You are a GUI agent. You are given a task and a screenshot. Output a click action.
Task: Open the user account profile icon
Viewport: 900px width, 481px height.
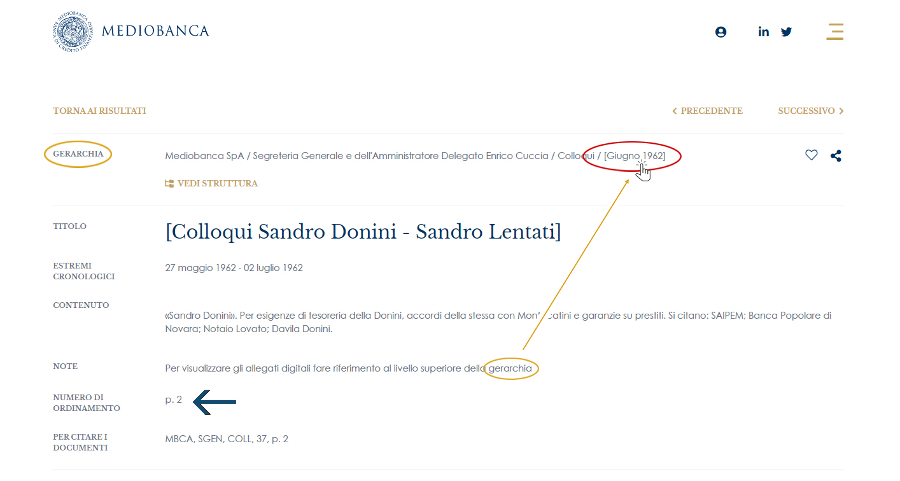(721, 32)
